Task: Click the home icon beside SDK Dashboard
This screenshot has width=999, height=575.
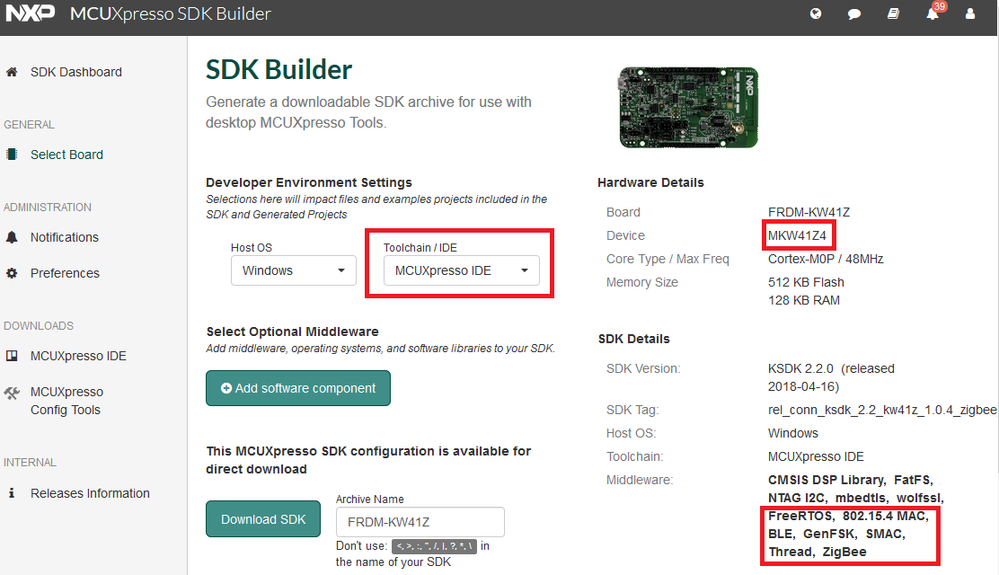Action: click(11, 72)
